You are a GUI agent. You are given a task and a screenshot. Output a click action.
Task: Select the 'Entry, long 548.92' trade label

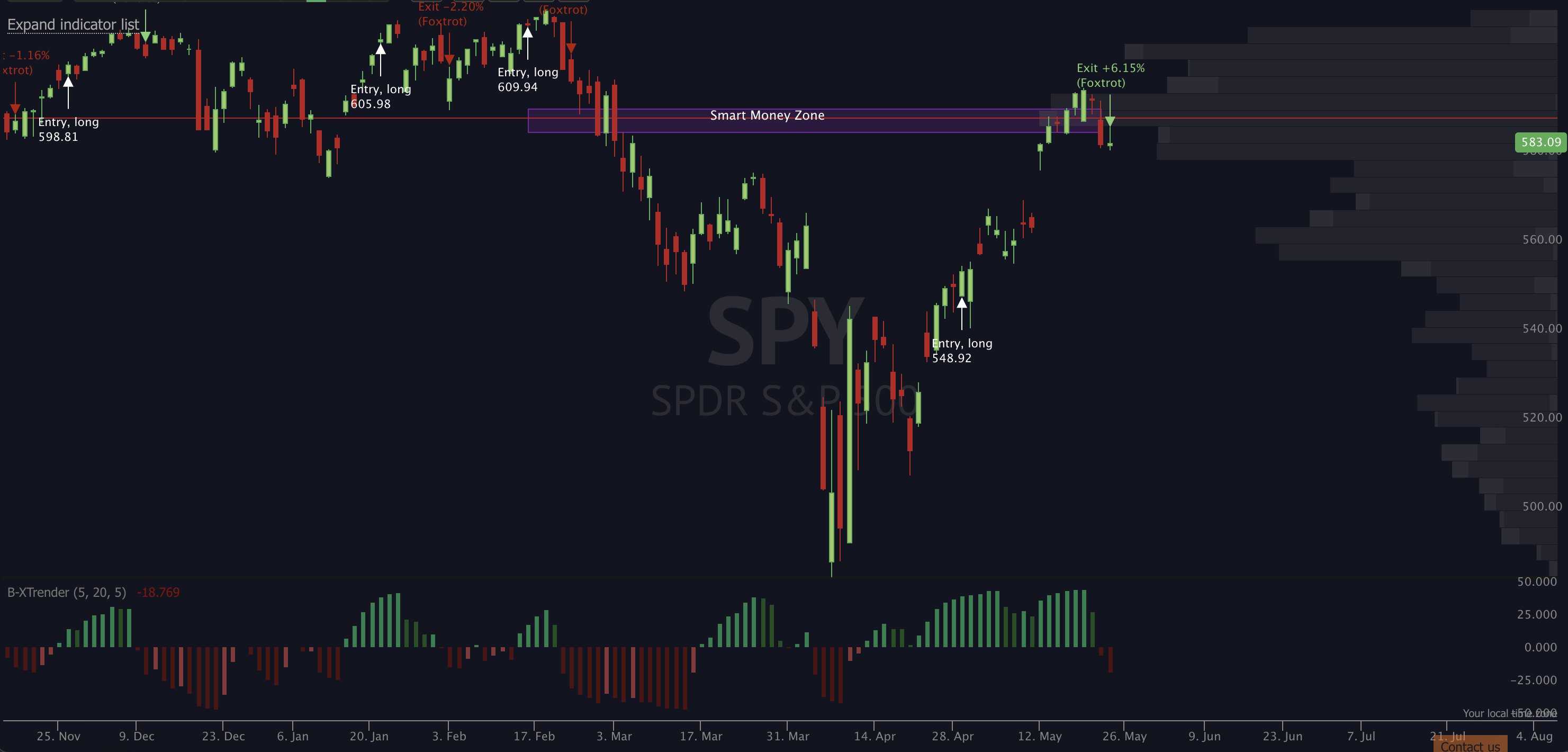pyautogui.click(x=962, y=351)
